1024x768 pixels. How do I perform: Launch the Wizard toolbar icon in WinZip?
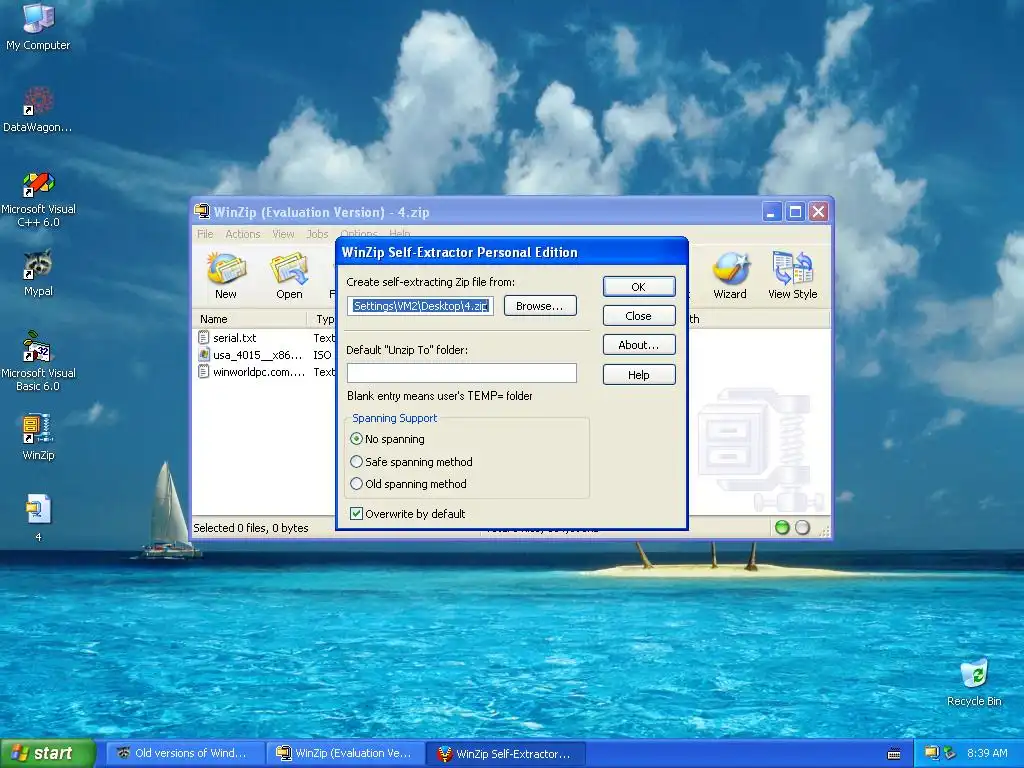point(730,270)
